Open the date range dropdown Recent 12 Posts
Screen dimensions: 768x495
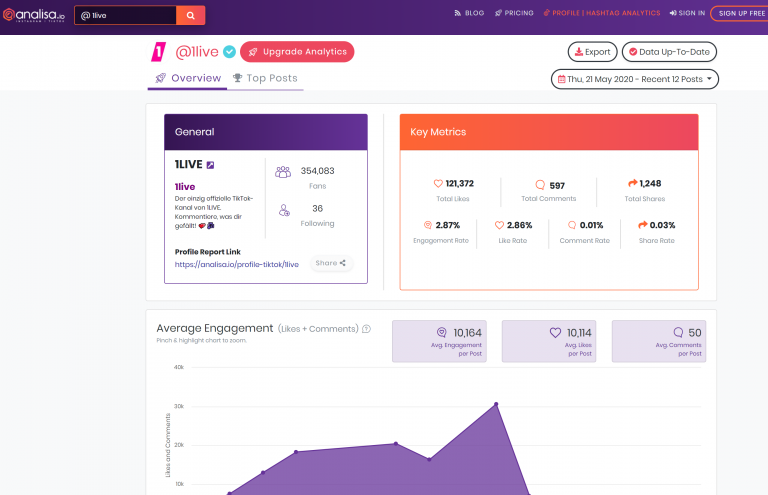635,79
